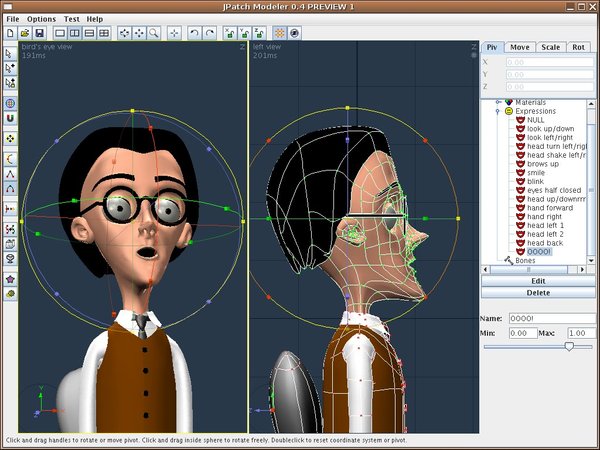Click the Undo arrow icon
Viewport: 600px width, 450px height.
(x=195, y=33)
